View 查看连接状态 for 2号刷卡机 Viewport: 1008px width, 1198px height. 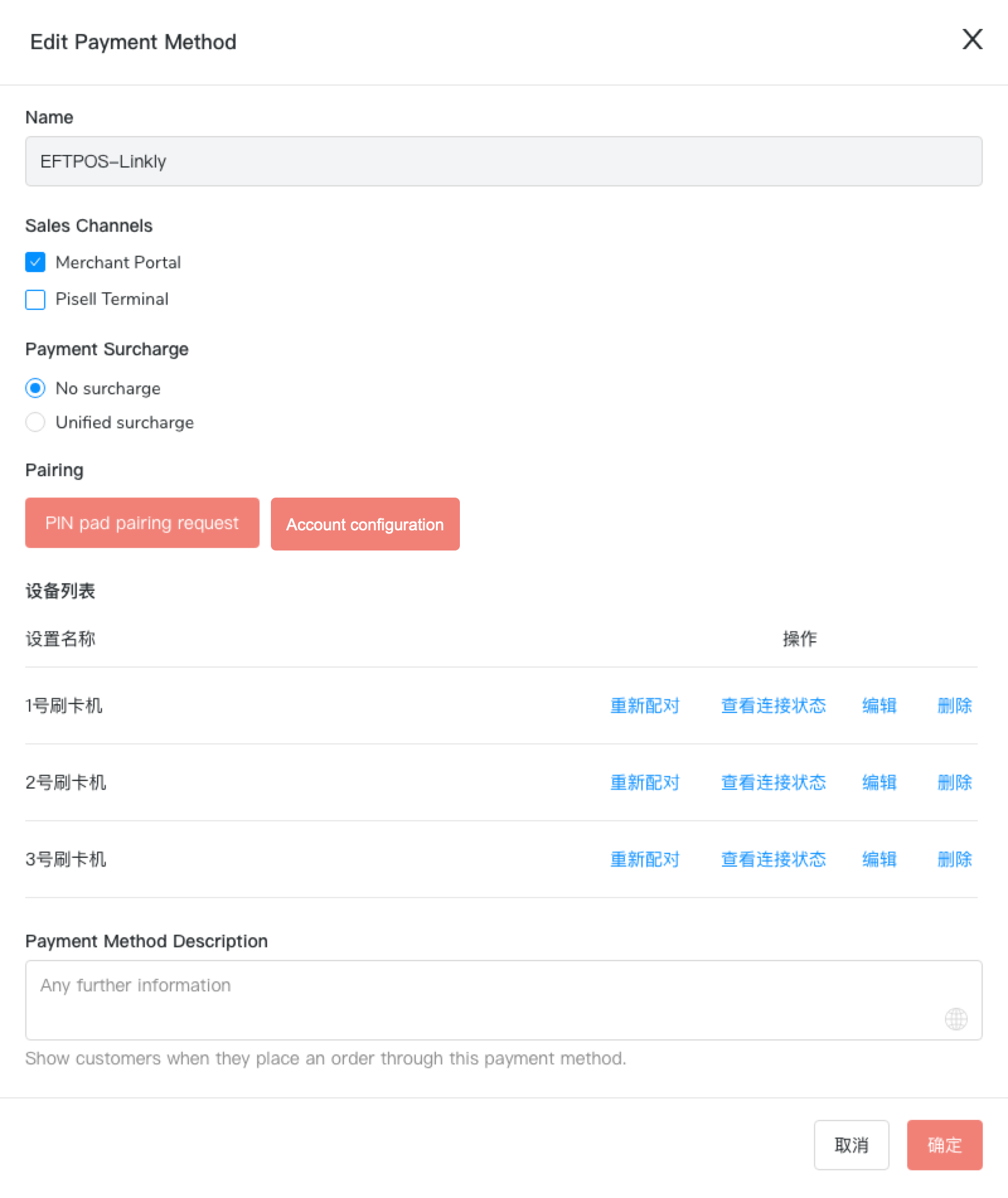[x=774, y=782]
